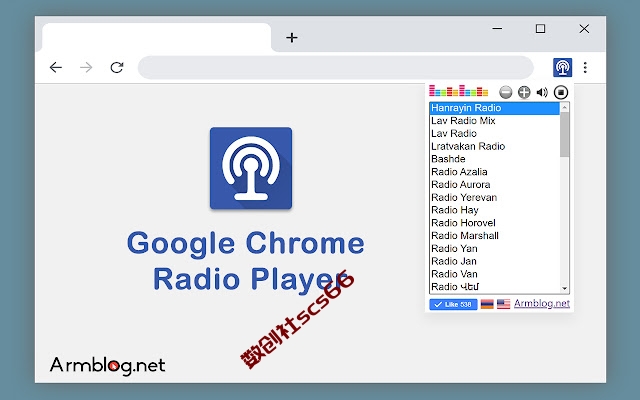Select Radio Yan station
The width and height of the screenshot is (640, 400).
[495, 249]
